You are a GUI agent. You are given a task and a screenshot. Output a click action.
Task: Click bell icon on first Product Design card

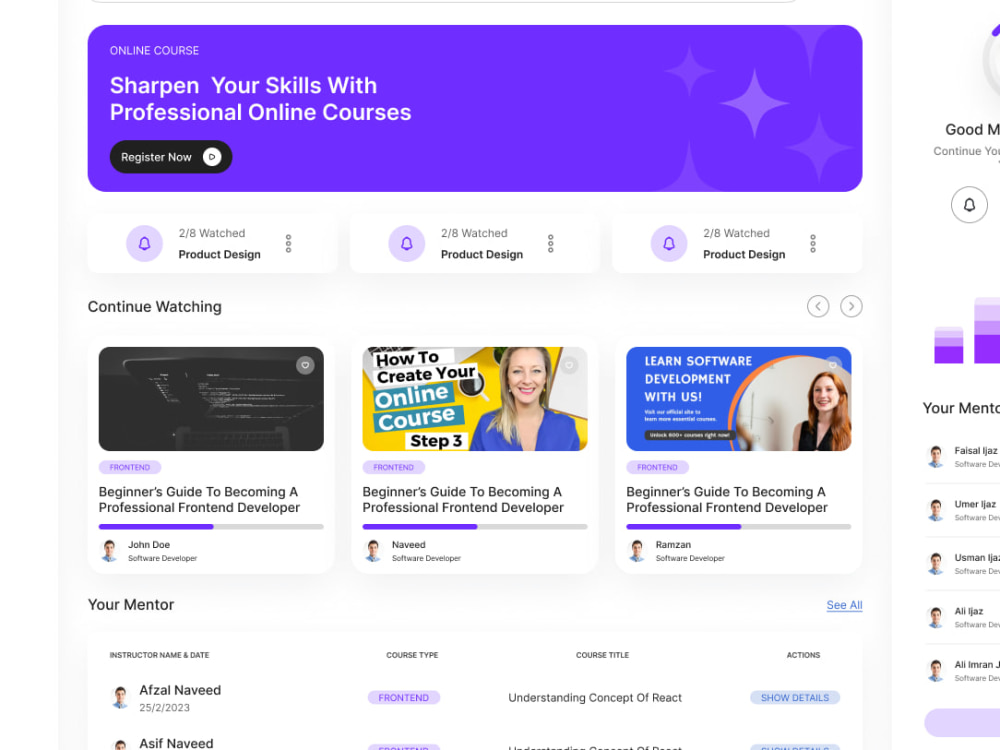[x=145, y=244]
